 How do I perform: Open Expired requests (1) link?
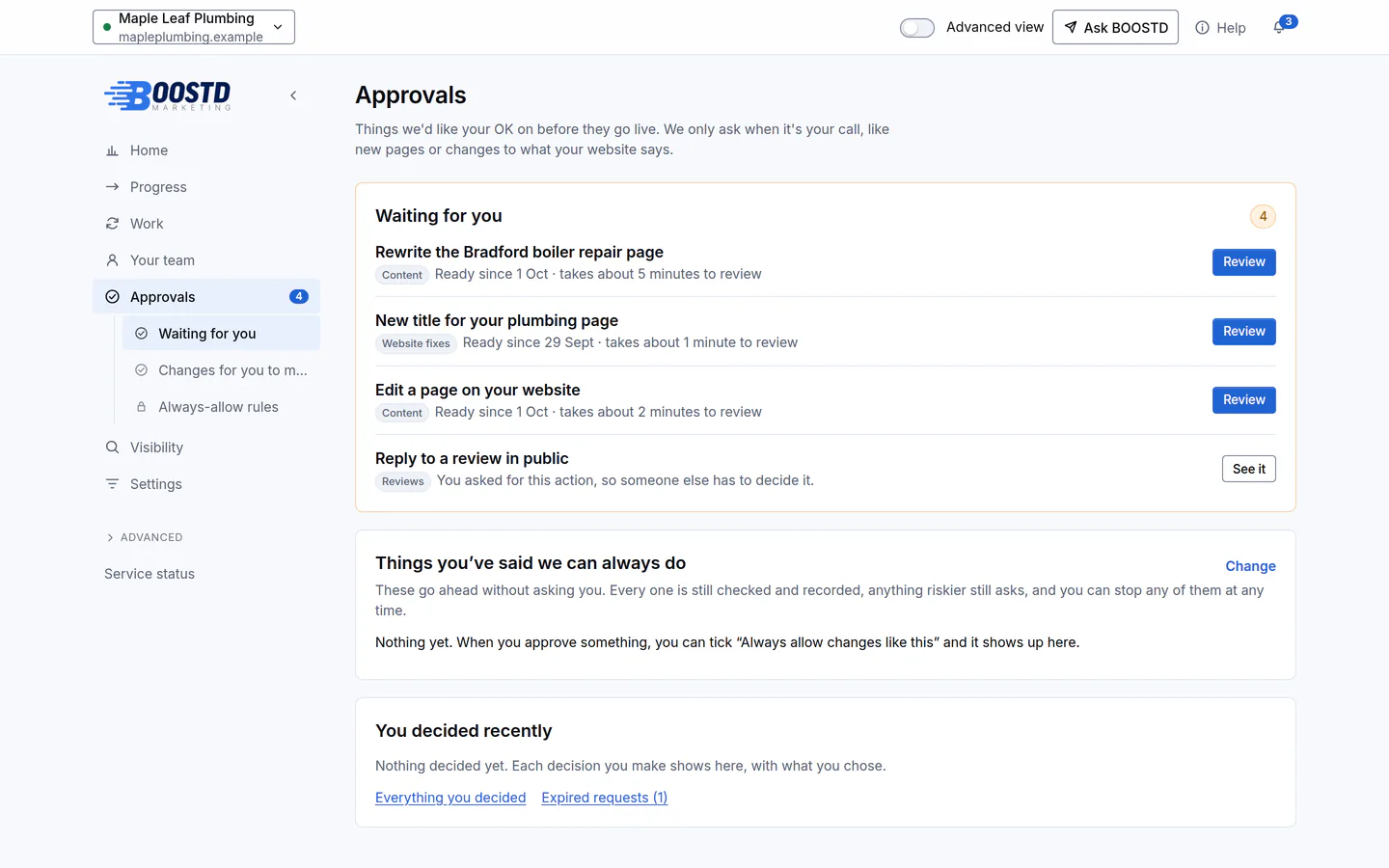click(x=605, y=798)
